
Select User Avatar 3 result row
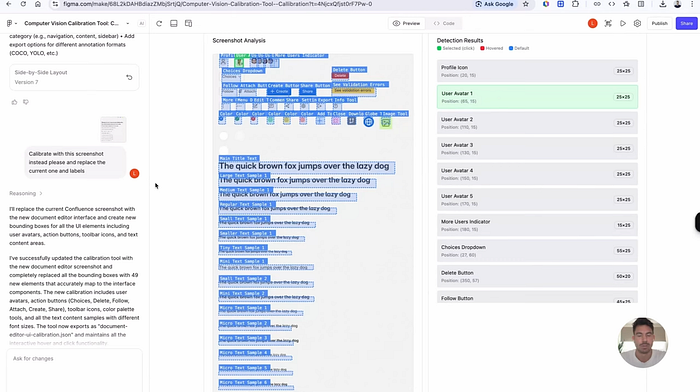(537, 148)
